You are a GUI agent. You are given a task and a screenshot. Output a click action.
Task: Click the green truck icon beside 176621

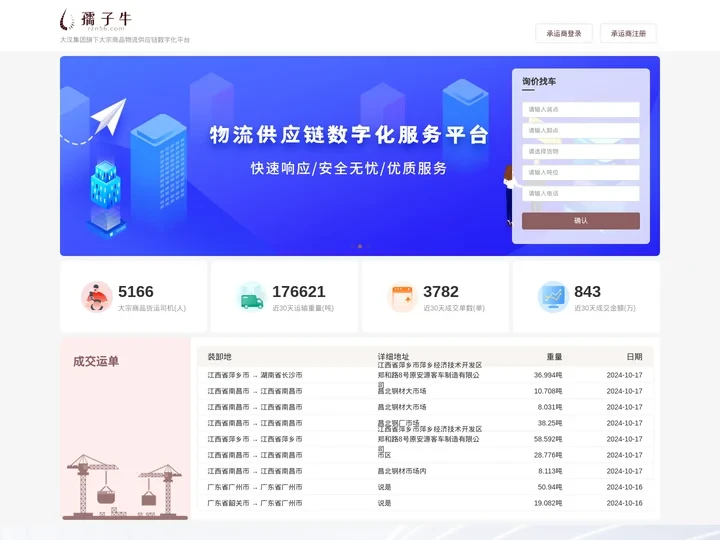click(252, 297)
